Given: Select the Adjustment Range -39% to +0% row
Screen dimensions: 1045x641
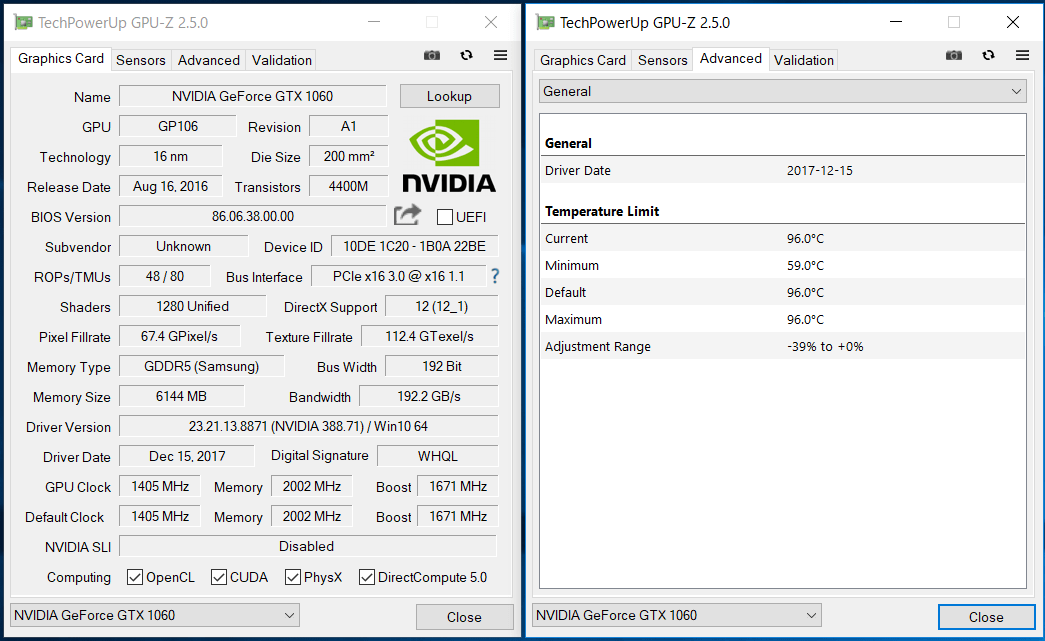Looking at the screenshot, I should 782,346.
